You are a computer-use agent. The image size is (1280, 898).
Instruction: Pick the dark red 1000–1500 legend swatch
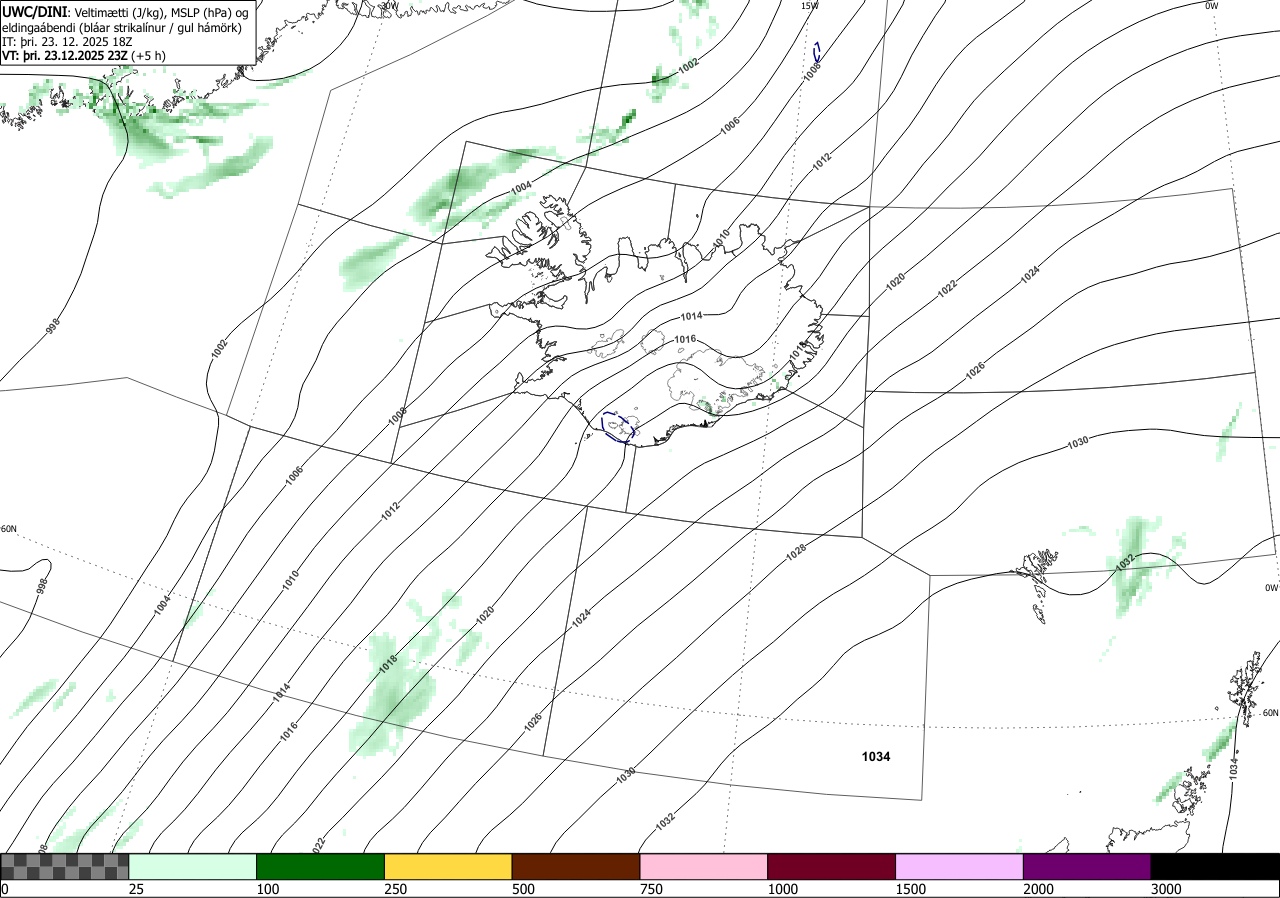(x=832, y=866)
